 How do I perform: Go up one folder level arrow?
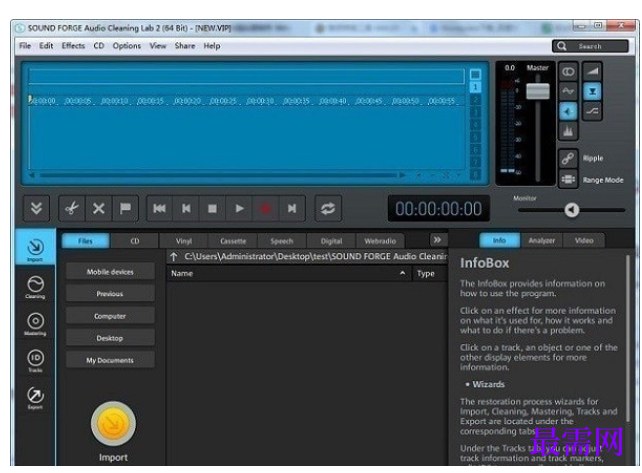pyautogui.click(x=174, y=257)
